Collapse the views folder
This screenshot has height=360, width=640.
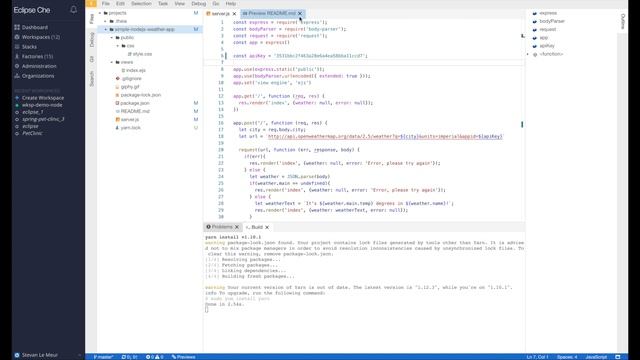click(112, 62)
